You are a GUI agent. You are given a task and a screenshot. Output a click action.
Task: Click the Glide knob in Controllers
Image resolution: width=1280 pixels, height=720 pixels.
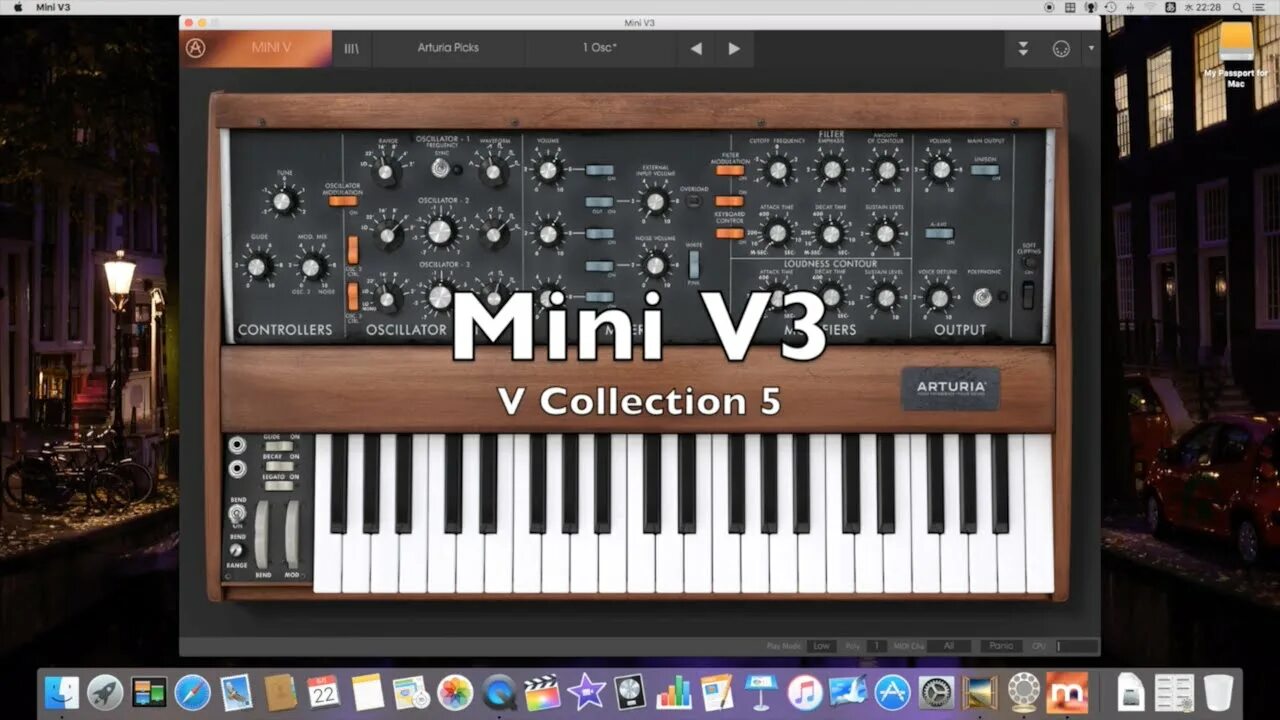click(258, 266)
